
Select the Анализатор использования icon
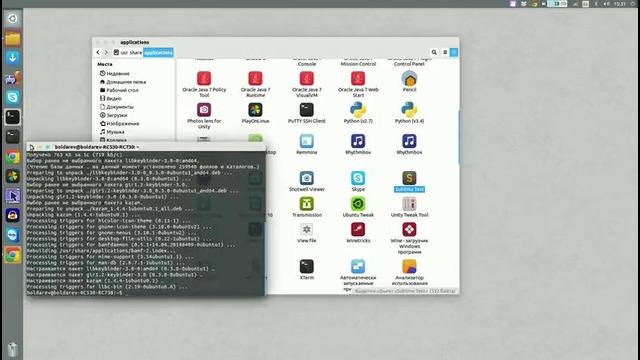(x=409, y=267)
